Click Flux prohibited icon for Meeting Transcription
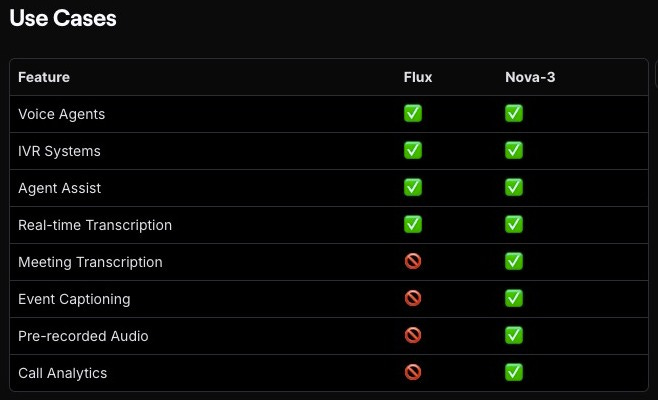 pos(413,261)
